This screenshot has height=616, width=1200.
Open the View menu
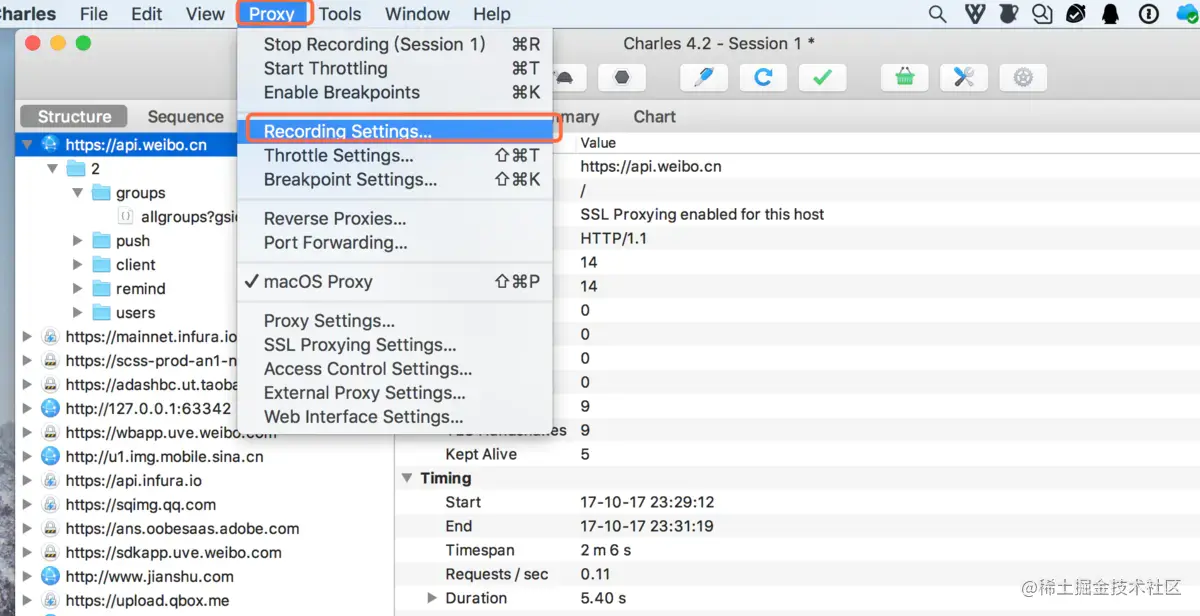pyautogui.click(x=205, y=14)
